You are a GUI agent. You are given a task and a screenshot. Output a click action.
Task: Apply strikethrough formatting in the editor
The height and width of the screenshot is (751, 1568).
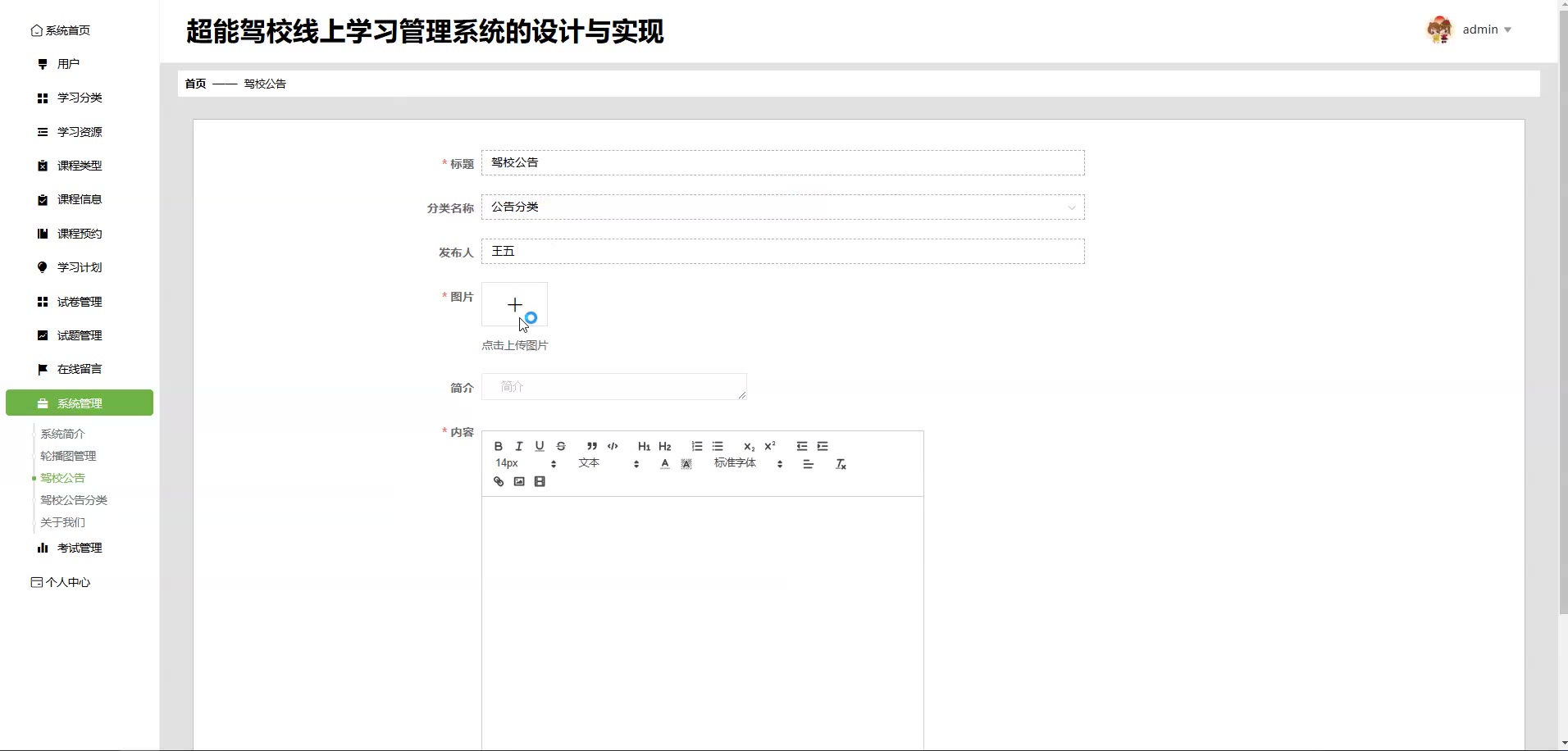pyautogui.click(x=561, y=446)
